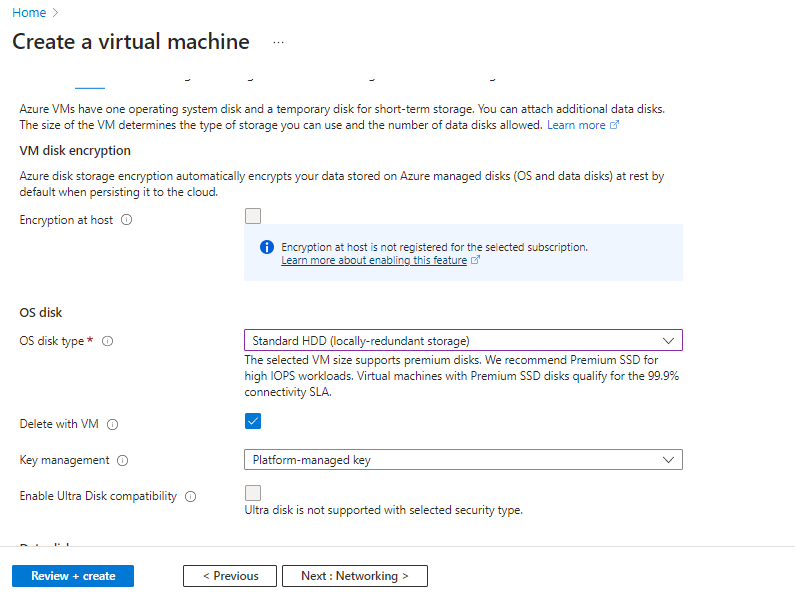Click the external link icon next to Learn more

(614, 125)
